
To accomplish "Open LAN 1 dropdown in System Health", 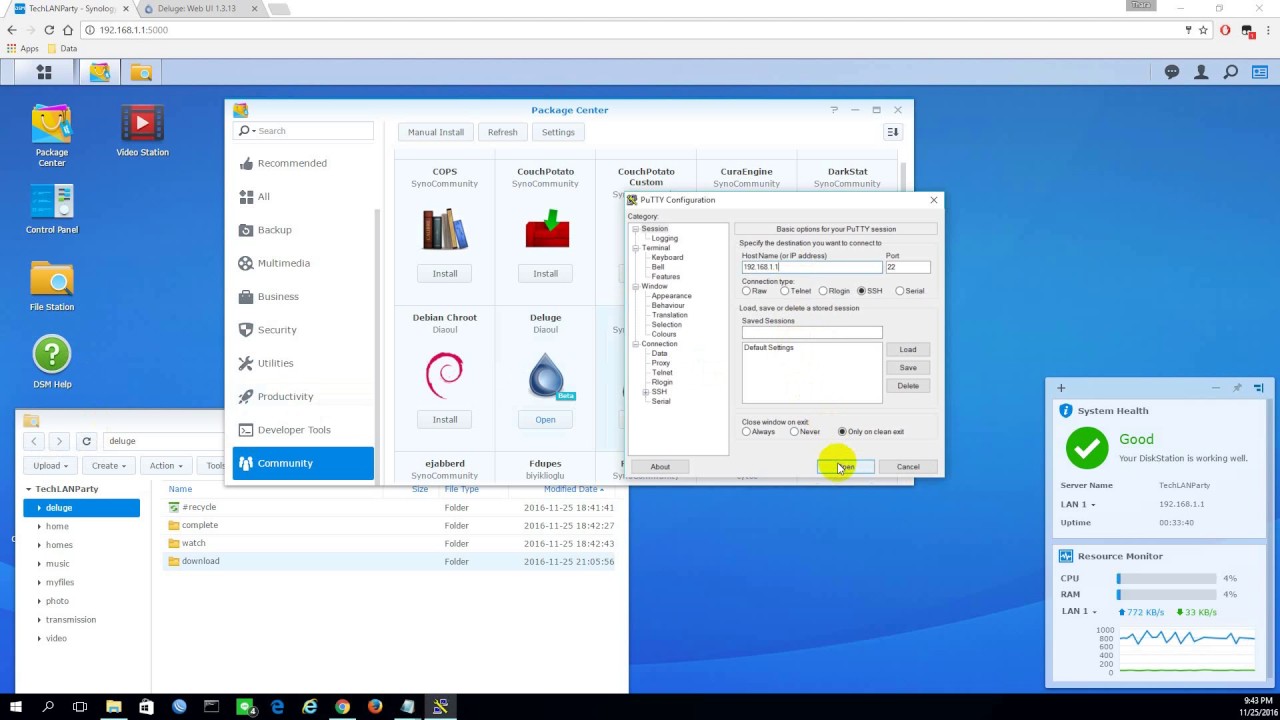I will click(1078, 504).
